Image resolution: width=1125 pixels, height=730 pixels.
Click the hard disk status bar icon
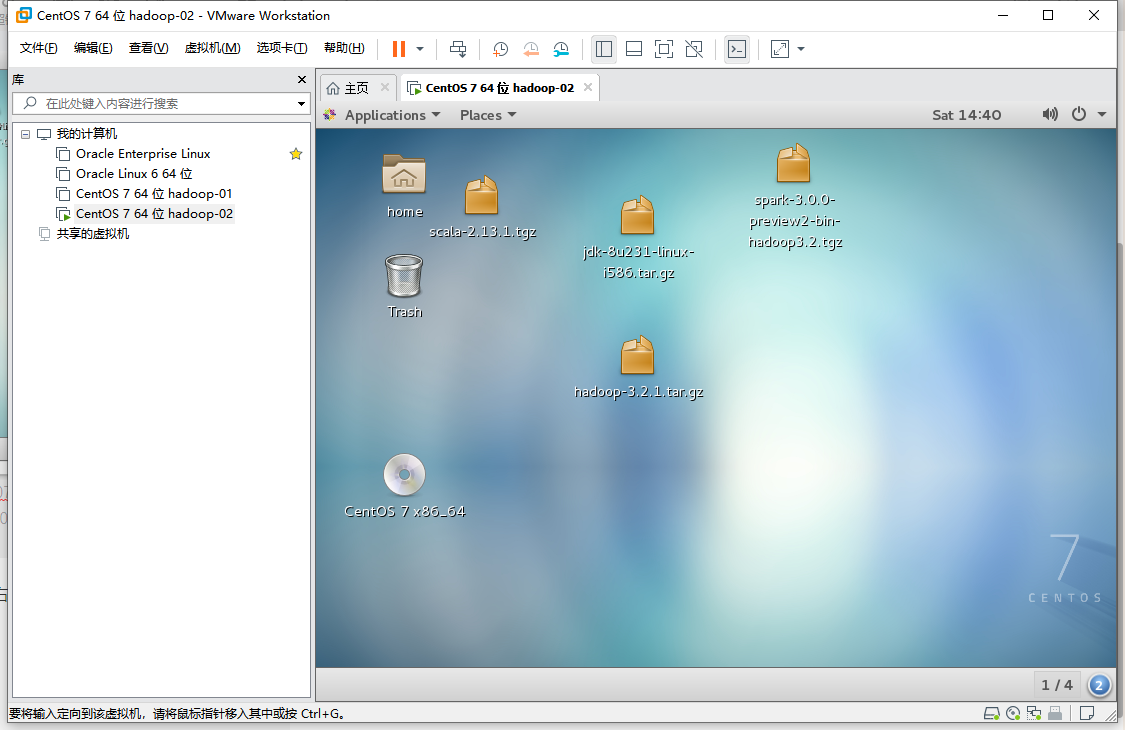pos(992,713)
